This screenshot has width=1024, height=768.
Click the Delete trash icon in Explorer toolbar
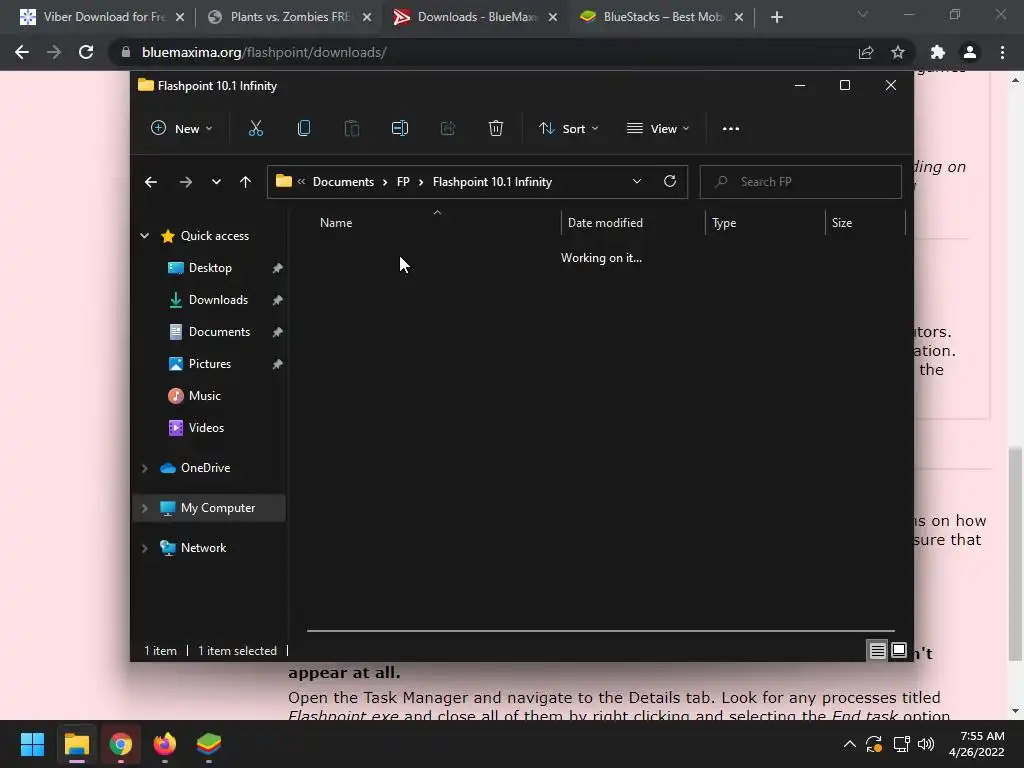pos(496,129)
